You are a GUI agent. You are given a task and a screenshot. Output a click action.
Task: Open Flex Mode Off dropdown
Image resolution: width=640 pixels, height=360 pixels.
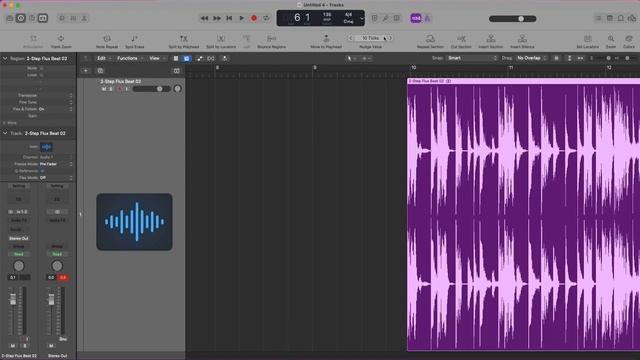click(x=56, y=178)
